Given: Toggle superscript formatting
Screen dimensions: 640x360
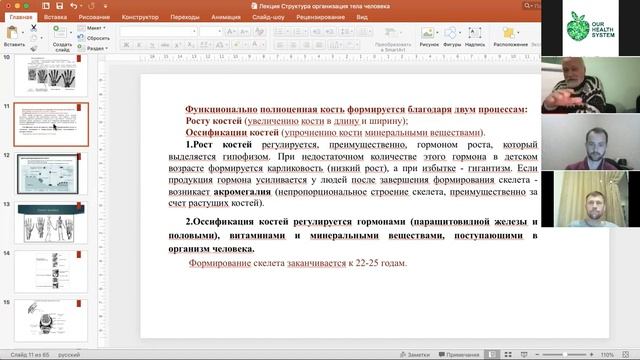Looking at the screenshot, I should pyautogui.click(x=178, y=44).
